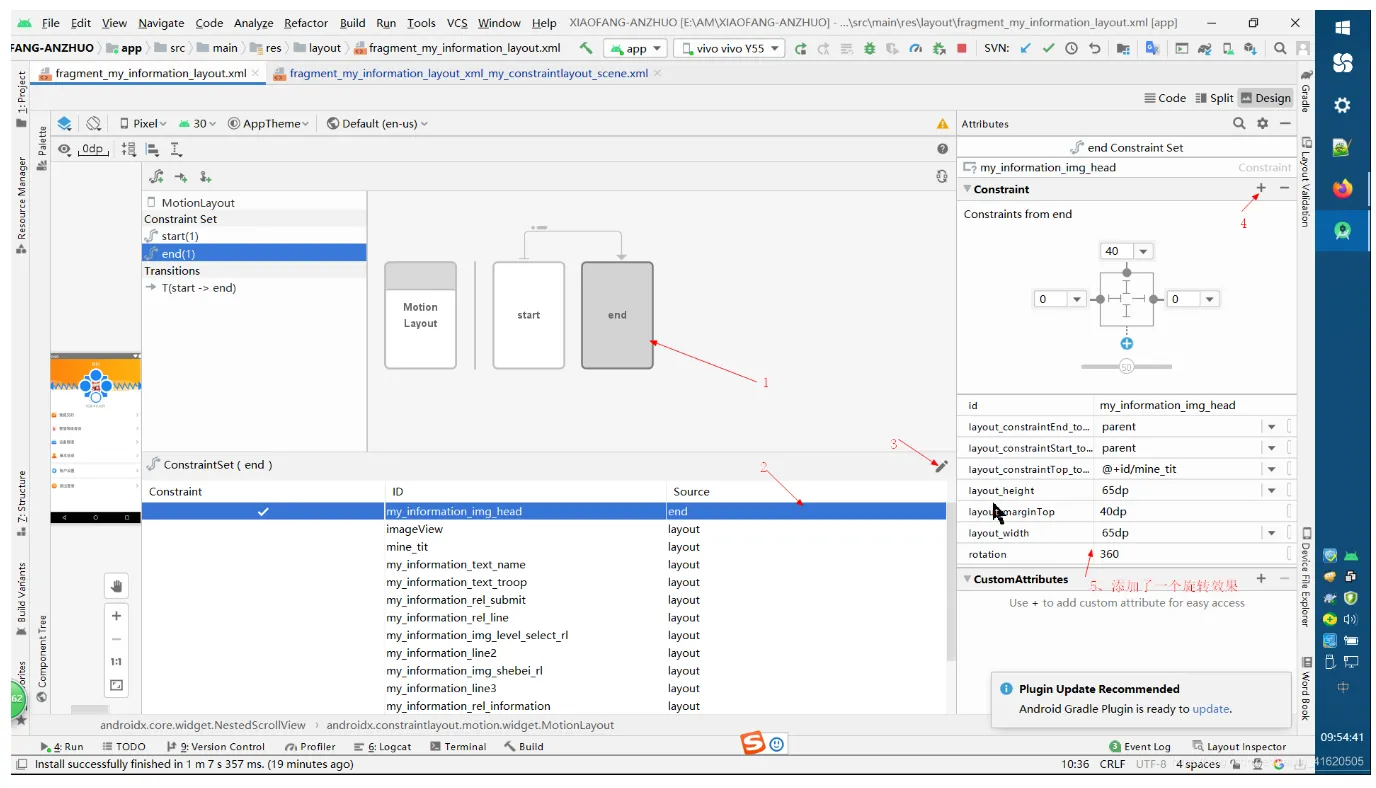1376x788 pixels.
Task: Stop the running app with red square
Action: pos(961,48)
